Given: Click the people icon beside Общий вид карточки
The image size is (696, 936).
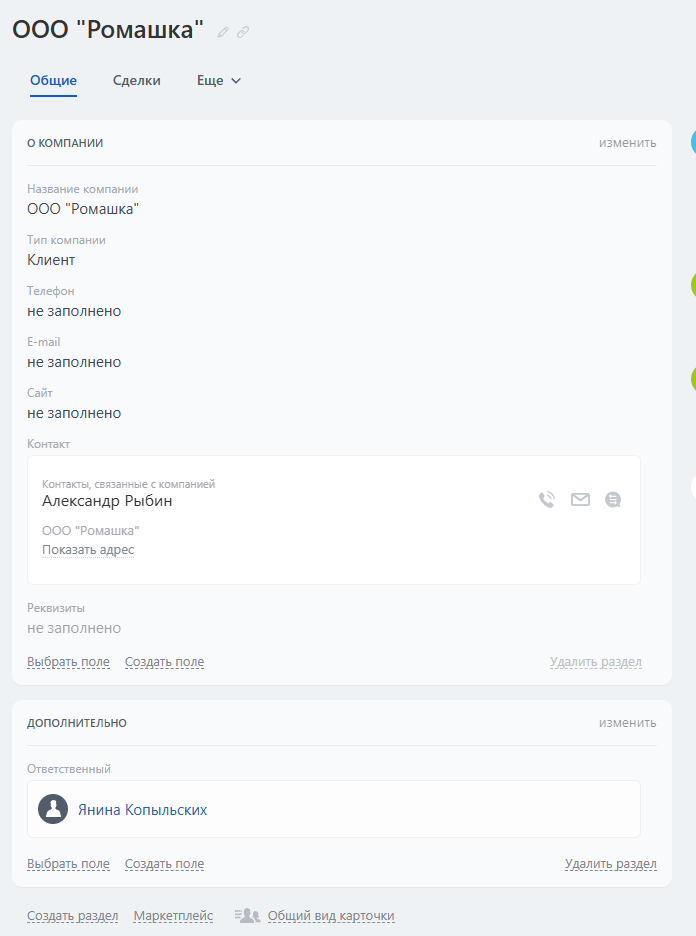Looking at the screenshot, I should (x=247, y=916).
